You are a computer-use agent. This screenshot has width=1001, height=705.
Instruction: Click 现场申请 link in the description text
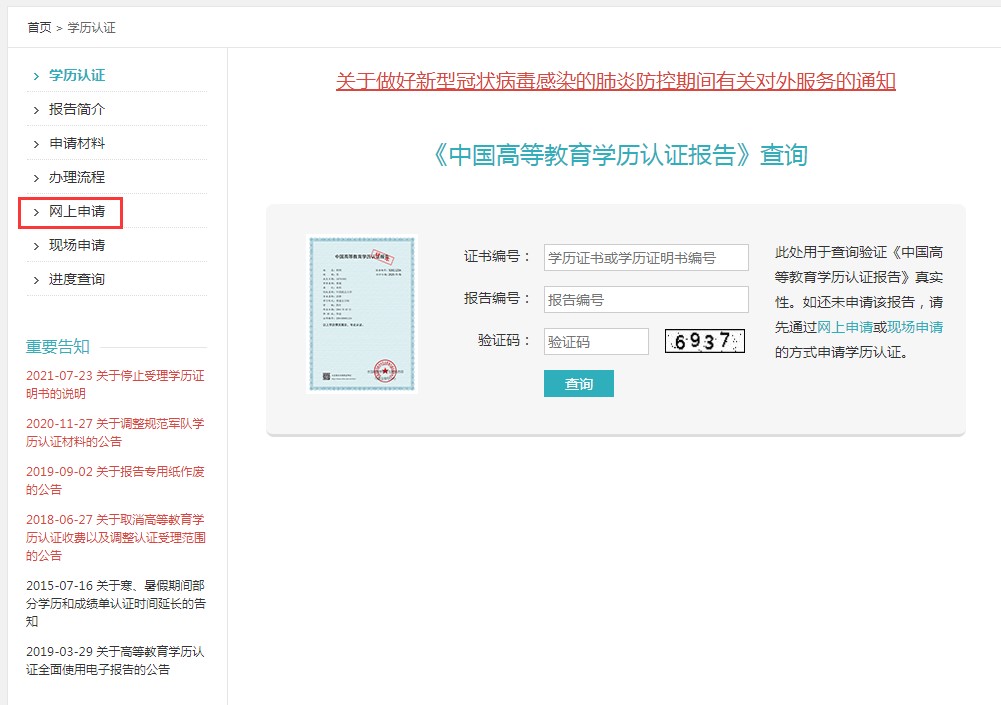pos(915,327)
